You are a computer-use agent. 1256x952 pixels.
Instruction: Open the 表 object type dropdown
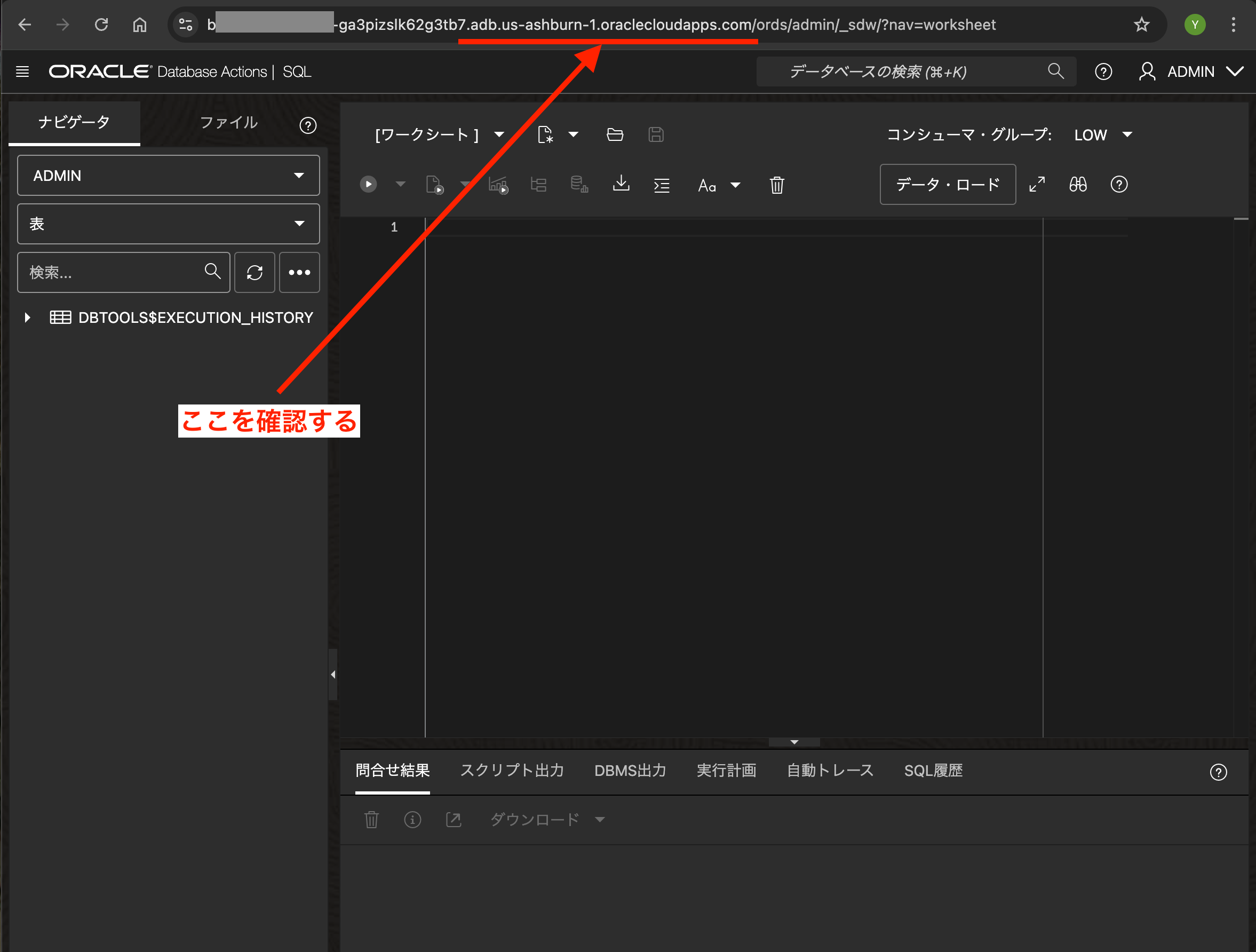click(x=168, y=224)
